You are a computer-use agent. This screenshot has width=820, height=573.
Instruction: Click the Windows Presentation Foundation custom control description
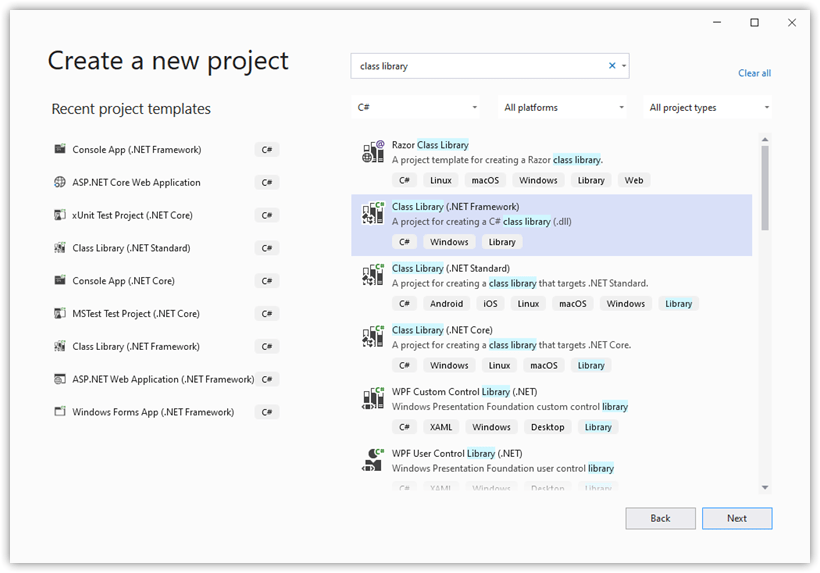click(x=510, y=407)
